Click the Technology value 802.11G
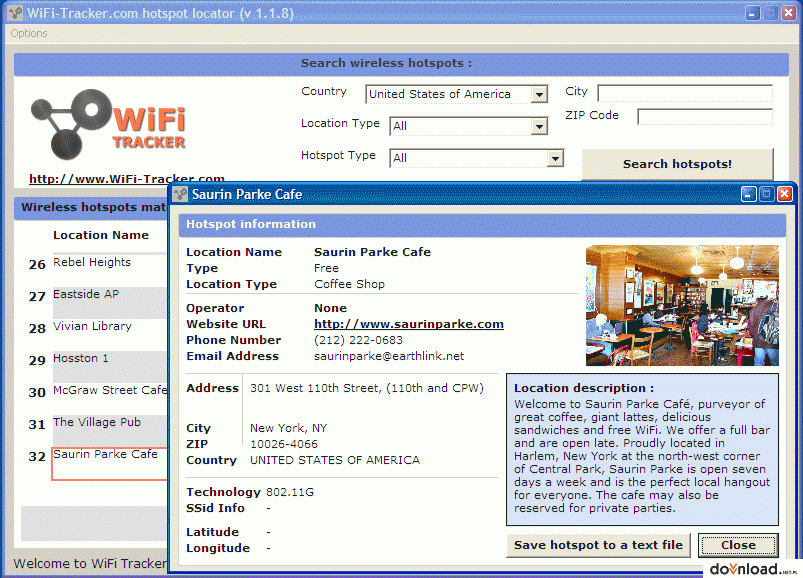Screen dimensions: 803x578 tap(290, 493)
